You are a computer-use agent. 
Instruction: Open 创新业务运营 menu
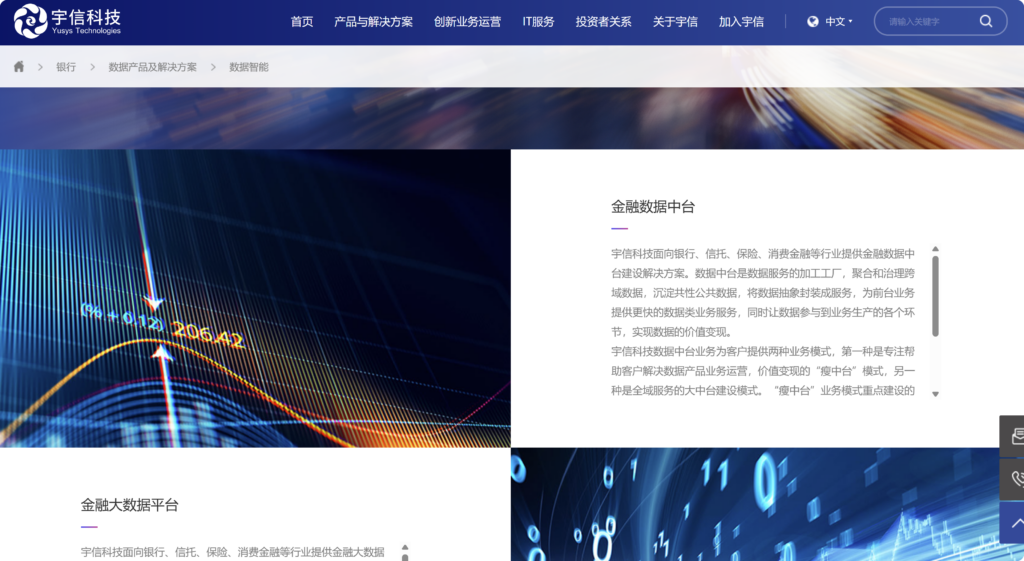468,22
